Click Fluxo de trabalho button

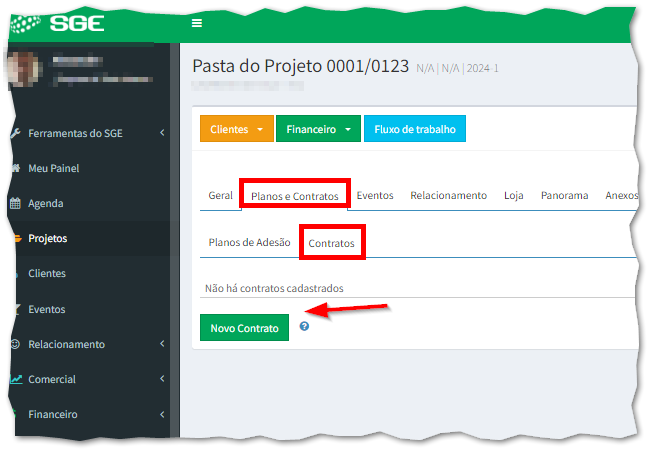(x=415, y=129)
